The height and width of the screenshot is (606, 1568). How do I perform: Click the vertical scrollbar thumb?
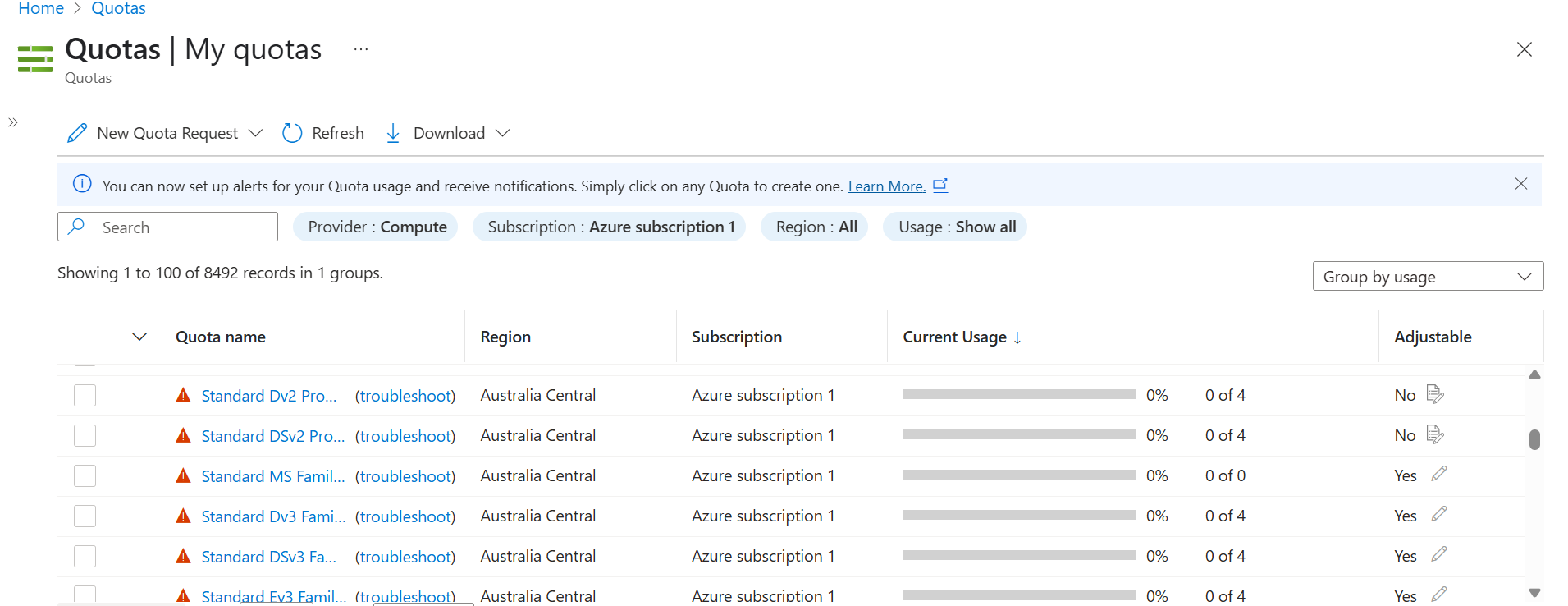point(1534,439)
